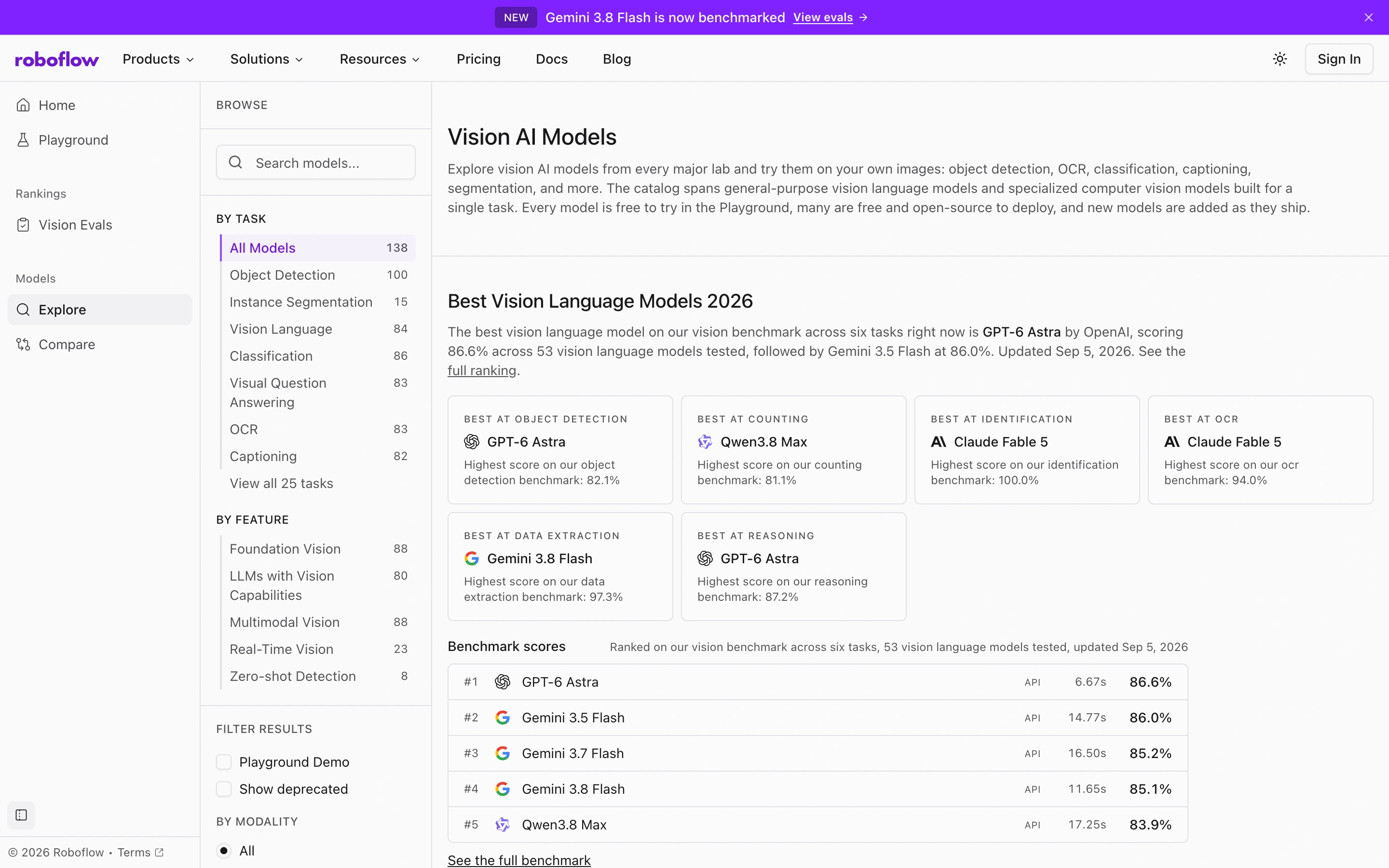Expand View all 25 tasks
This screenshot has height=868, width=1389.
[x=281, y=483]
